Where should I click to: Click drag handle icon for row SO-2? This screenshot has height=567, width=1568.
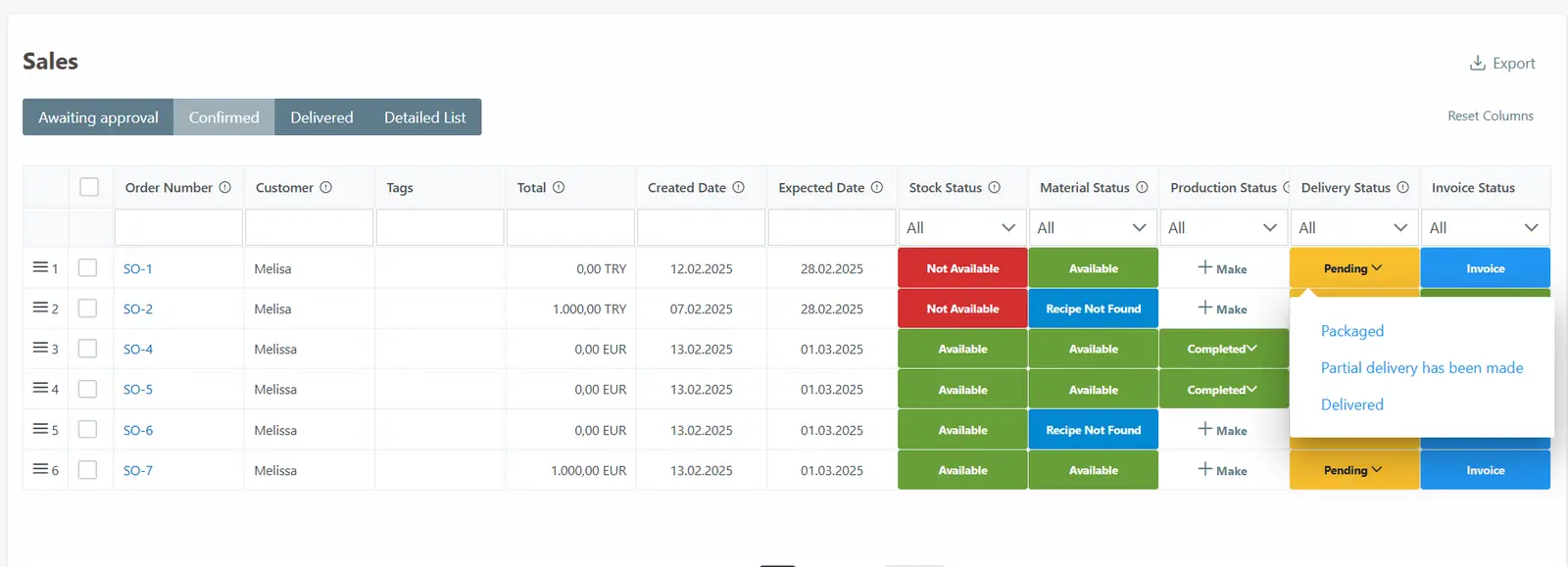pyautogui.click(x=40, y=307)
